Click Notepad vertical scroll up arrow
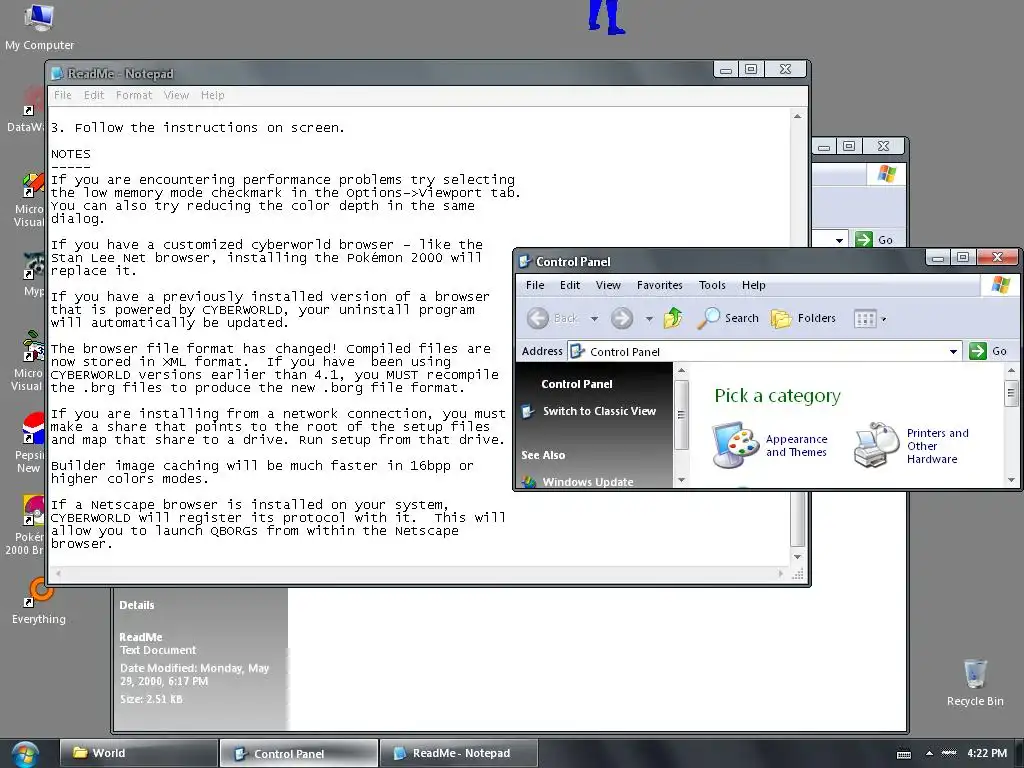1024x768 pixels. [797, 116]
